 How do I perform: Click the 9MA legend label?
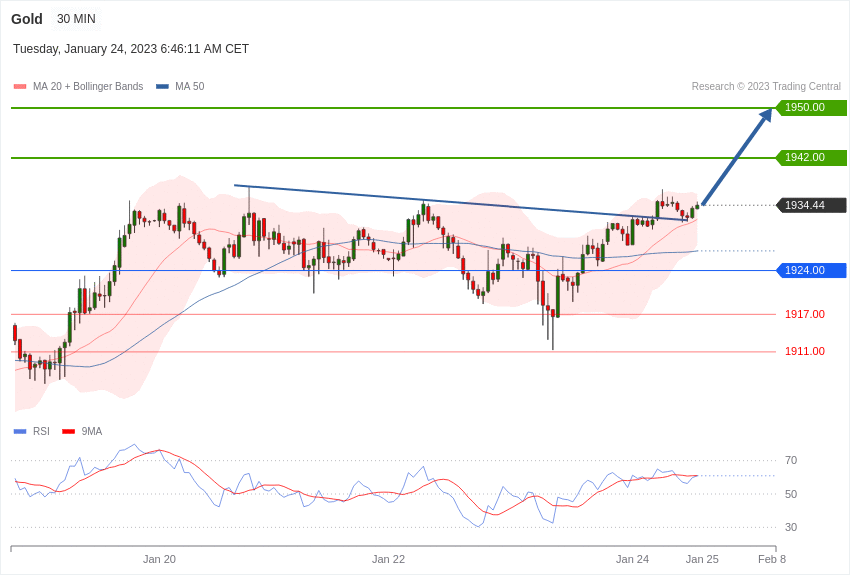[x=92, y=431]
